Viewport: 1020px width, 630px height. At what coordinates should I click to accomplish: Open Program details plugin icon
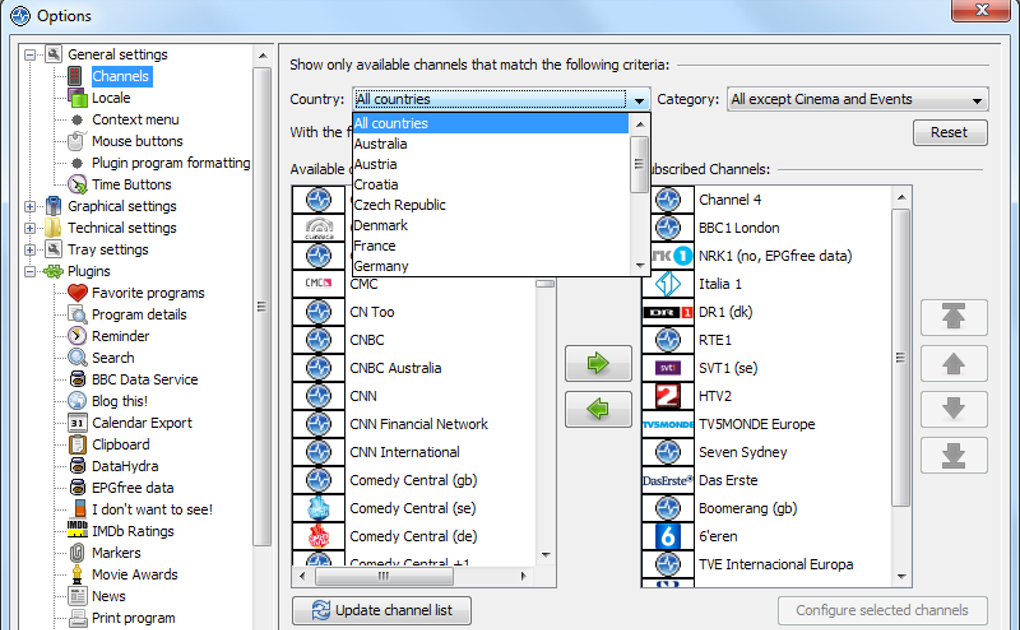tap(77, 314)
